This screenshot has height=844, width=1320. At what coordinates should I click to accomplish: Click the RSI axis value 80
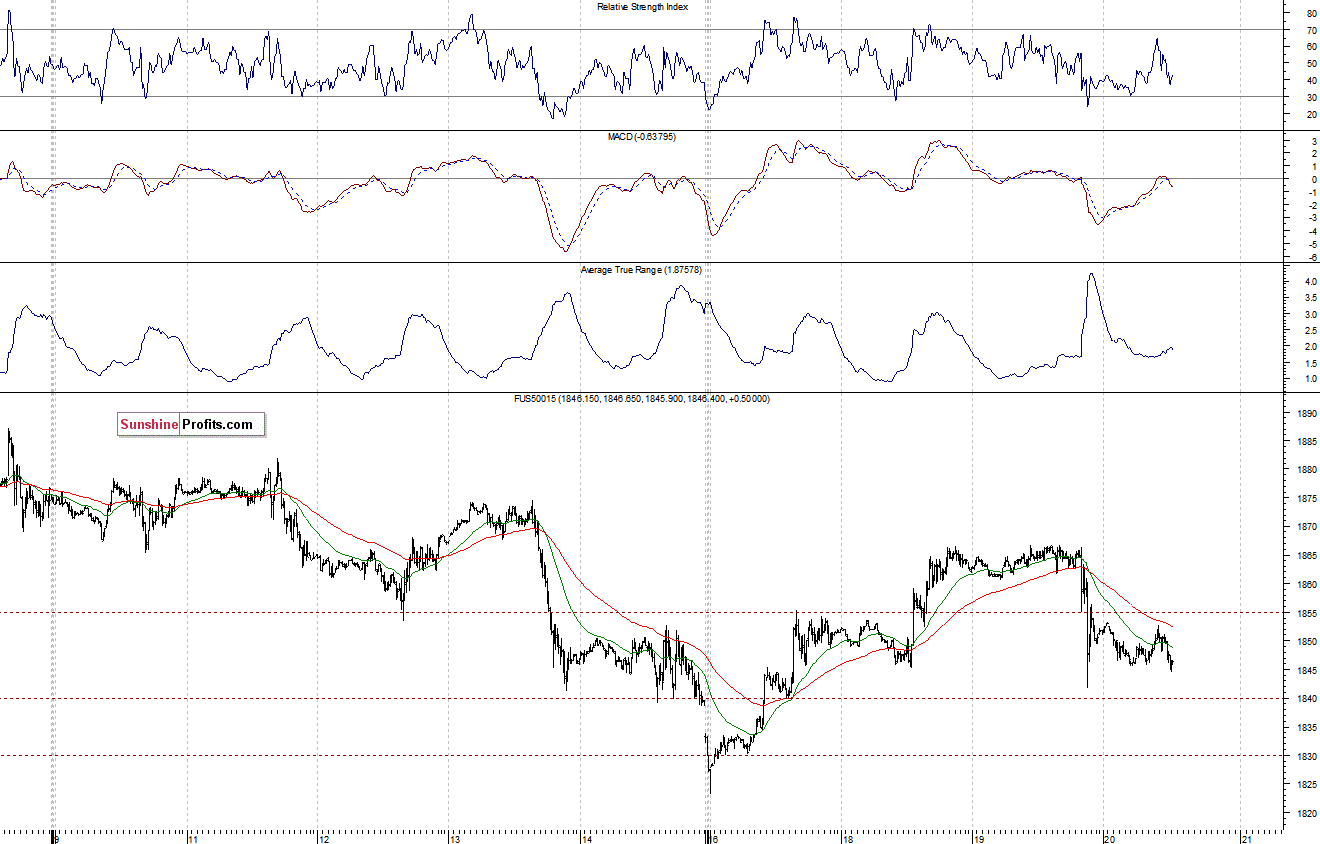pos(1311,14)
